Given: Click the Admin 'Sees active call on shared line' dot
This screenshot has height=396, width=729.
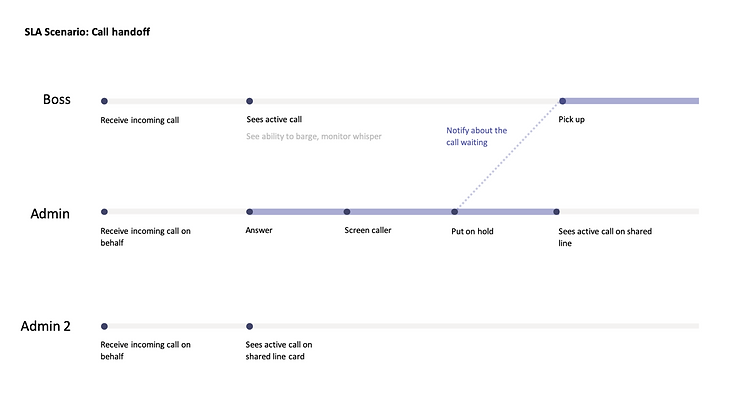Looking at the screenshot, I should click(x=557, y=211).
